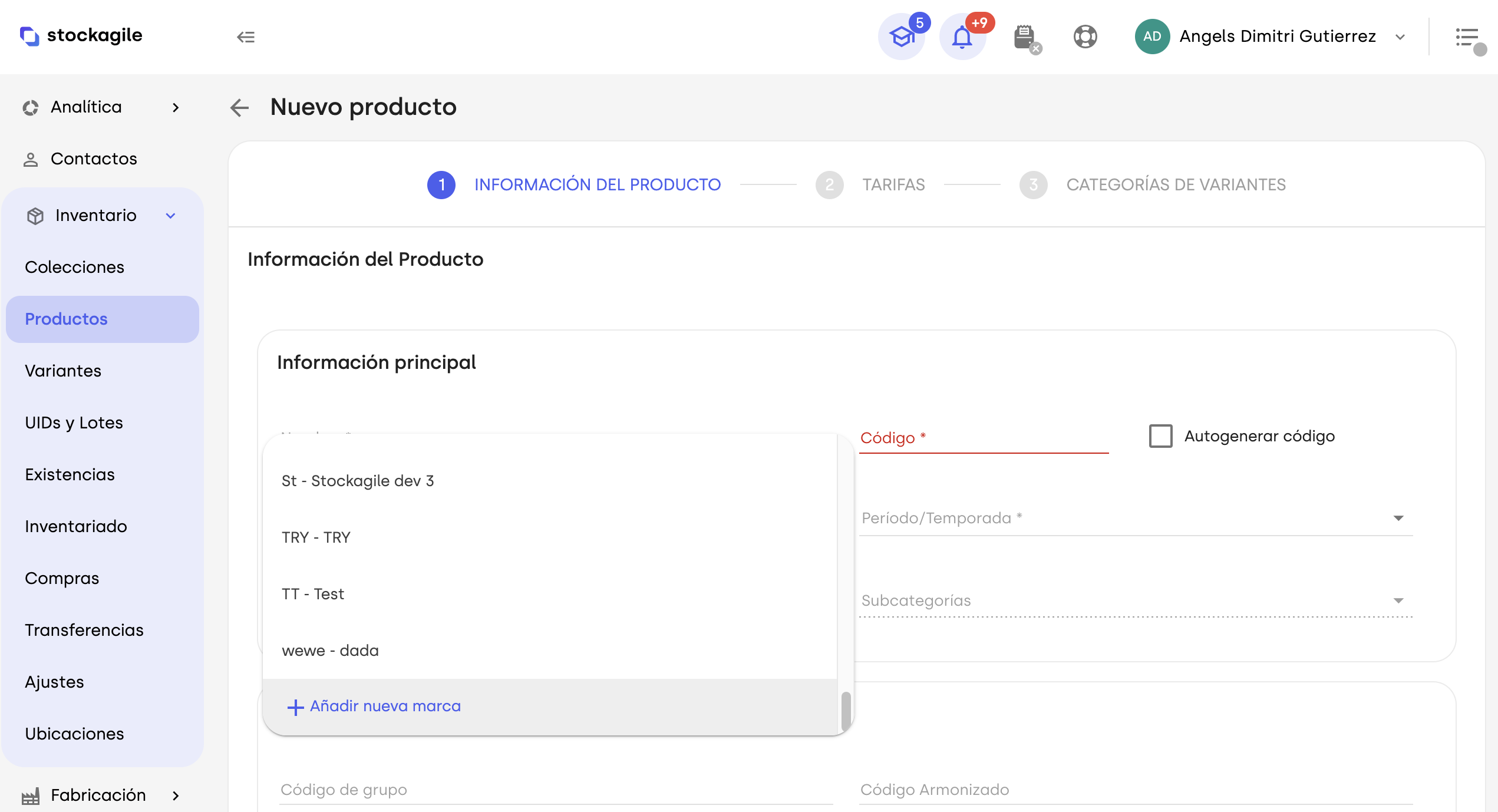
Task: Open Ajustes in the sidebar
Action: pyautogui.click(x=103, y=682)
